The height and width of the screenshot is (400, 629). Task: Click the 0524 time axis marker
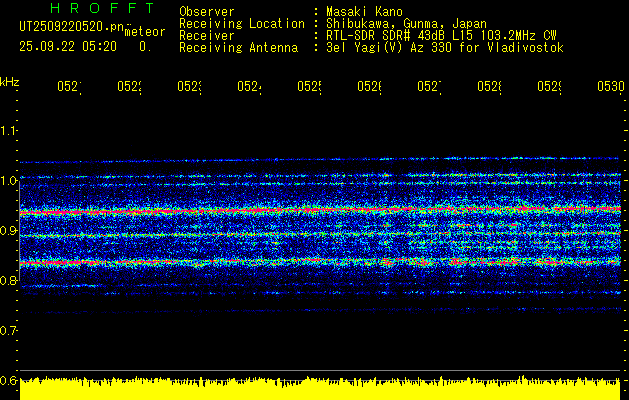point(250,86)
